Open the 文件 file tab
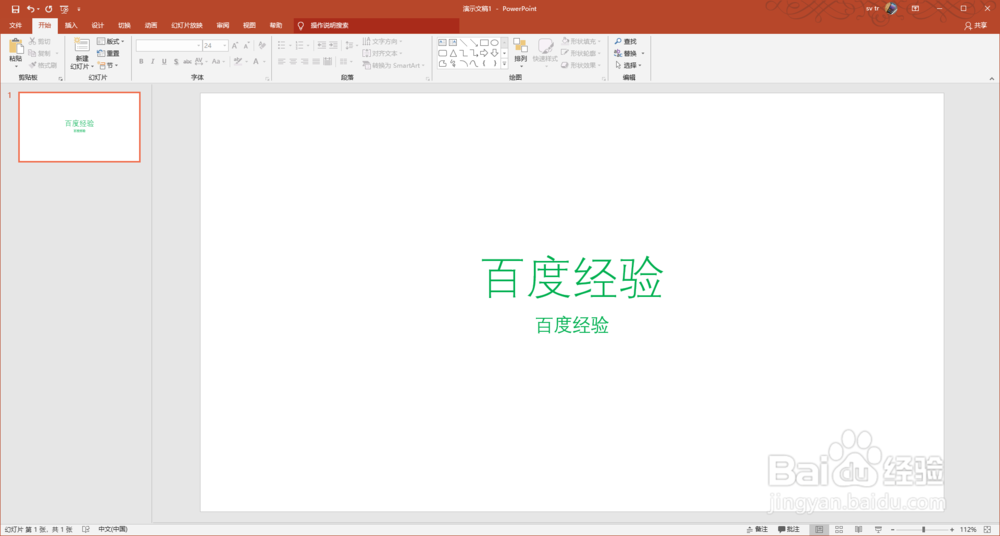Screen dimensions: 1000x536 click(15, 26)
